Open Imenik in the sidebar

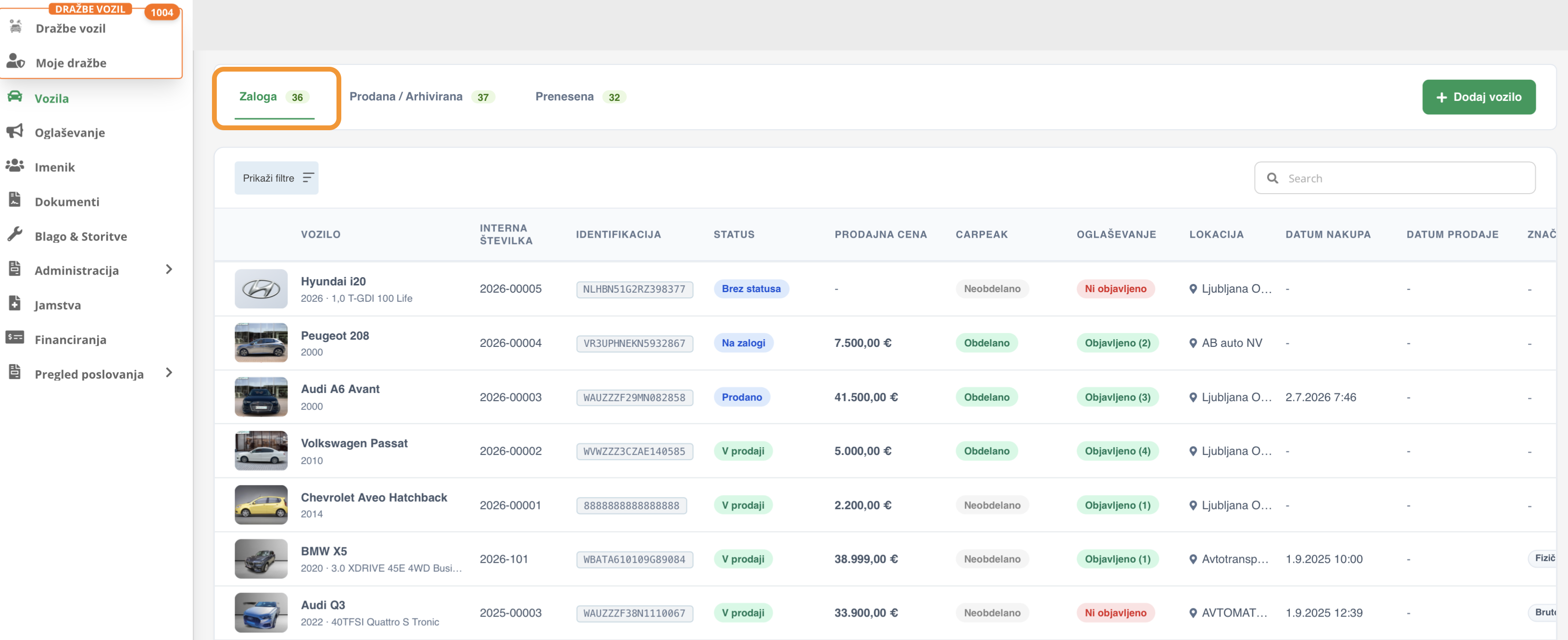[54, 167]
